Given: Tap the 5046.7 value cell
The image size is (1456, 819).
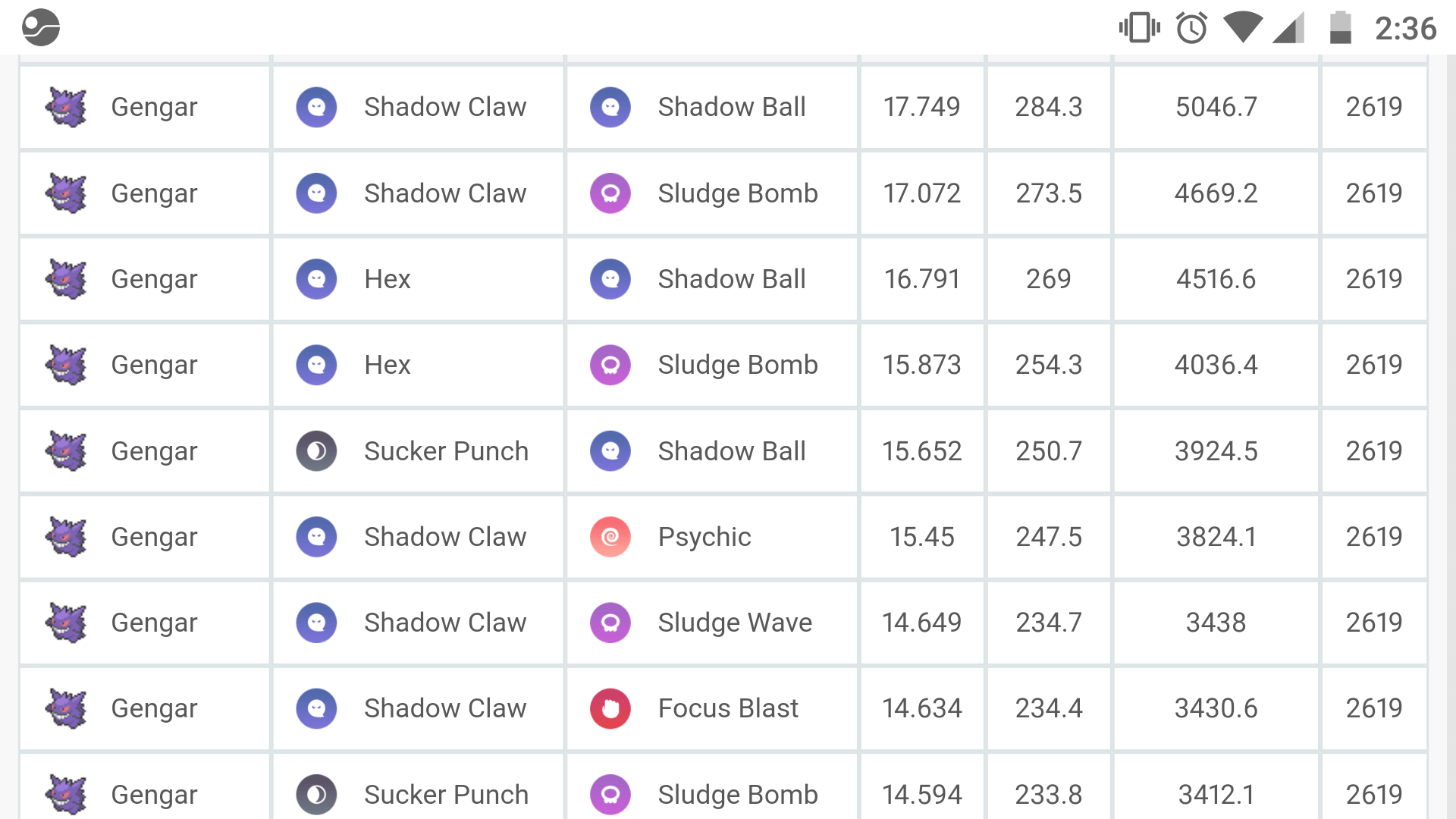Looking at the screenshot, I should (x=1216, y=107).
